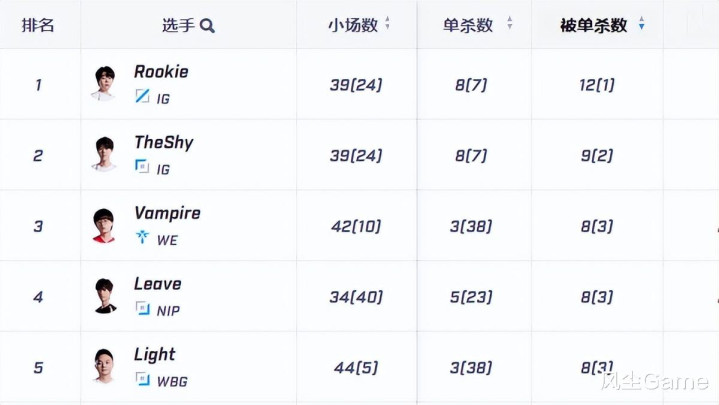
Task: Click the WE team logo under Vampire
Action: point(142,239)
